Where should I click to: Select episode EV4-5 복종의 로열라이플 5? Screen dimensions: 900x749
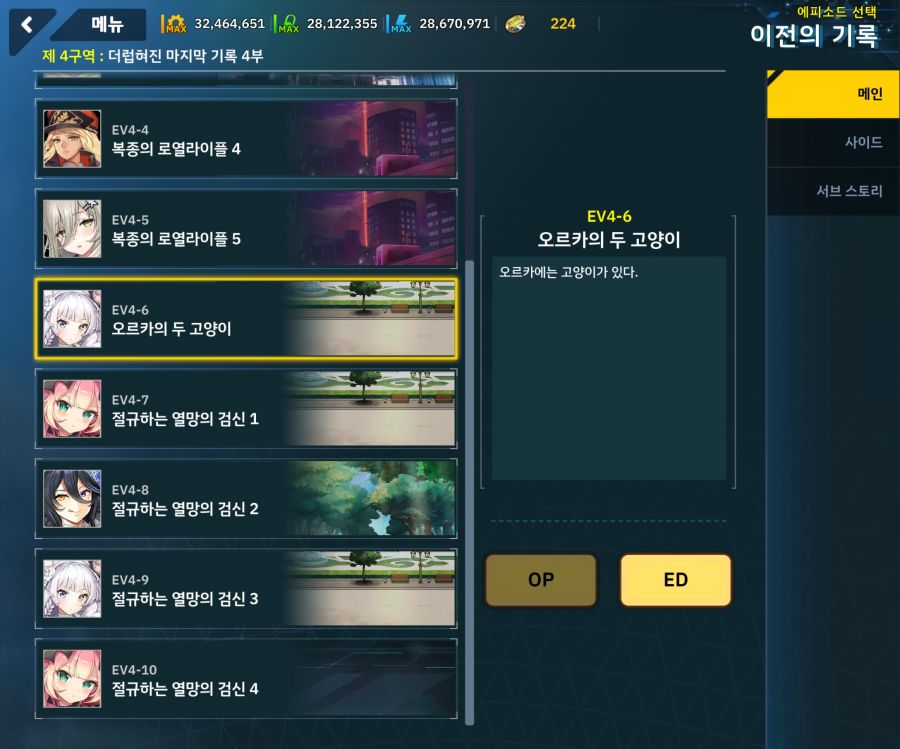click(246, 228)
